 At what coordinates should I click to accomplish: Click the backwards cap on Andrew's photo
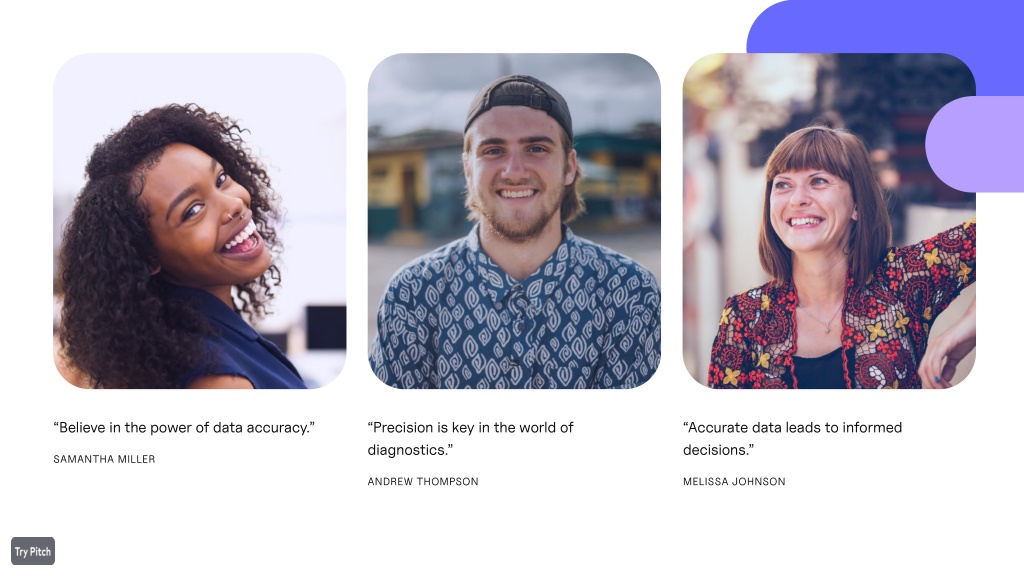pos(519,101)
